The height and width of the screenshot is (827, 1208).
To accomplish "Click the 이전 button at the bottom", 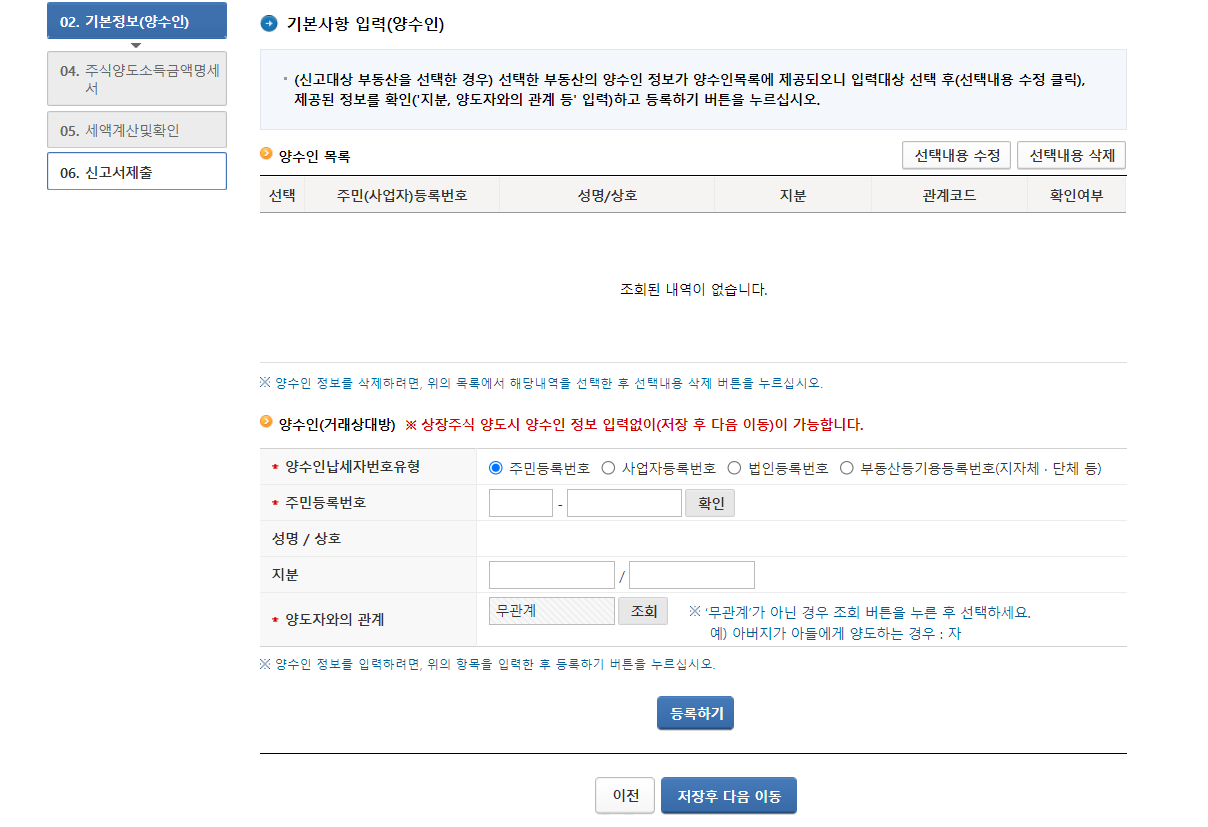I will click(x=625, y=795).
